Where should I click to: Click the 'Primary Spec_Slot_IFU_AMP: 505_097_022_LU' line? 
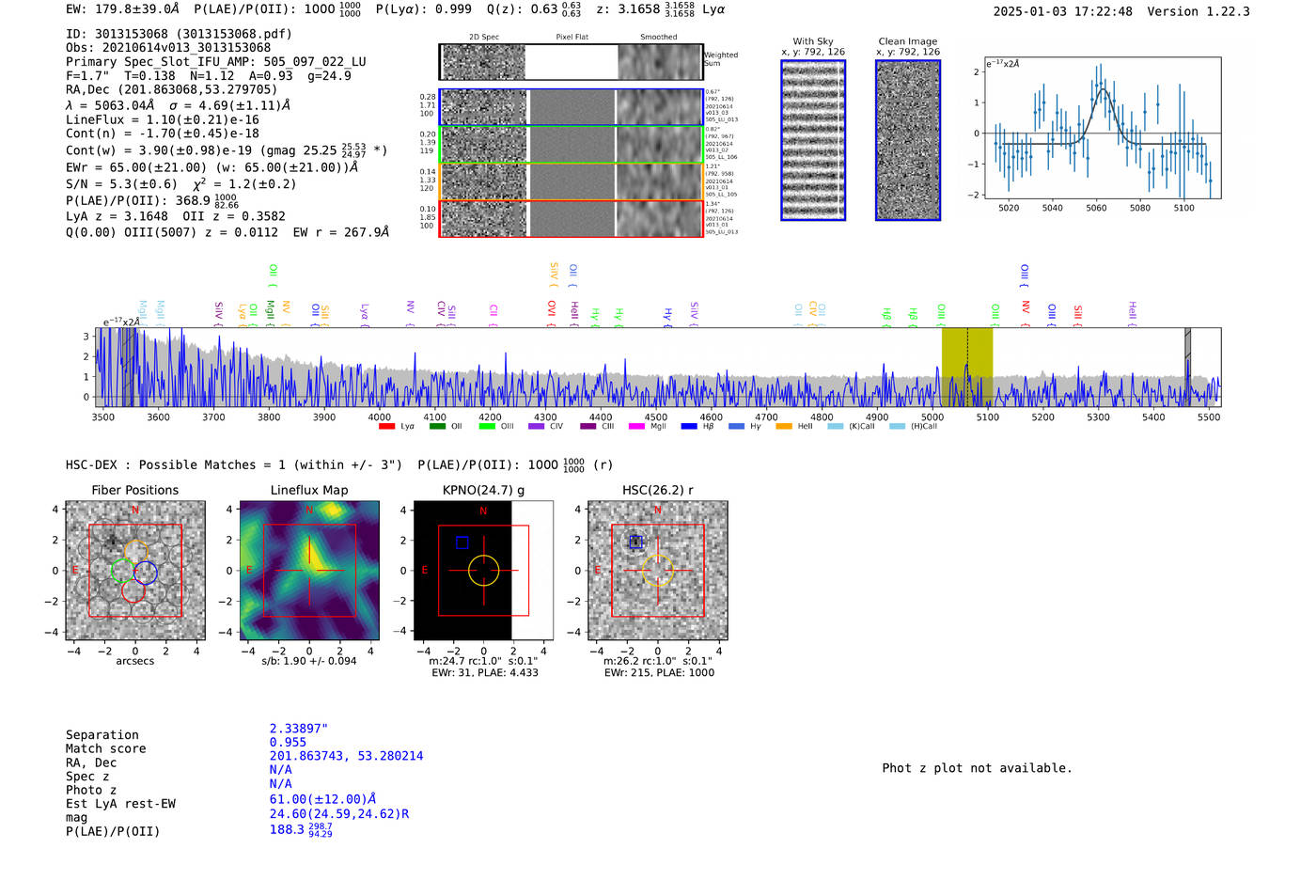216,62
